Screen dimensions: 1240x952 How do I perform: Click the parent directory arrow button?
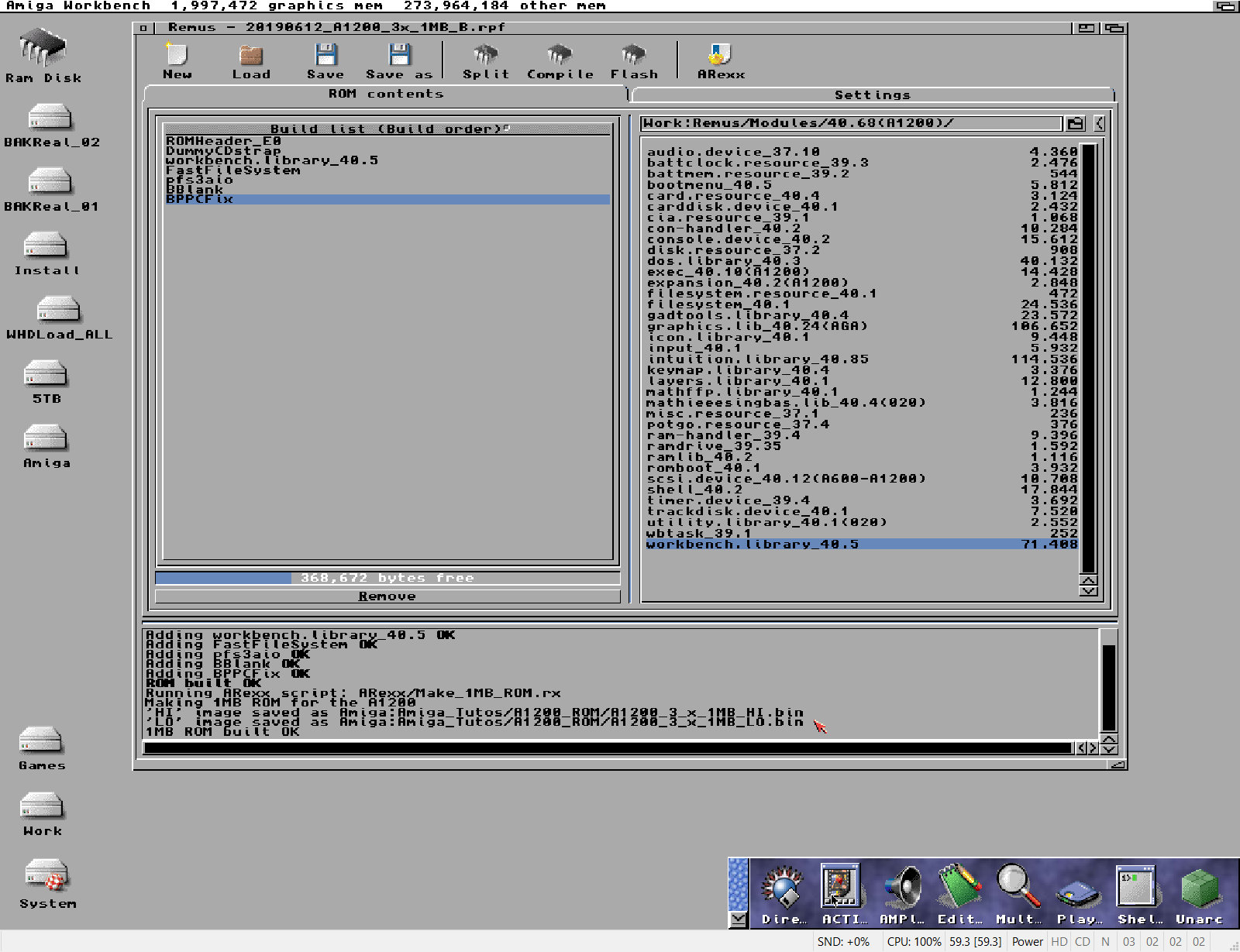tap(1099, 123)
